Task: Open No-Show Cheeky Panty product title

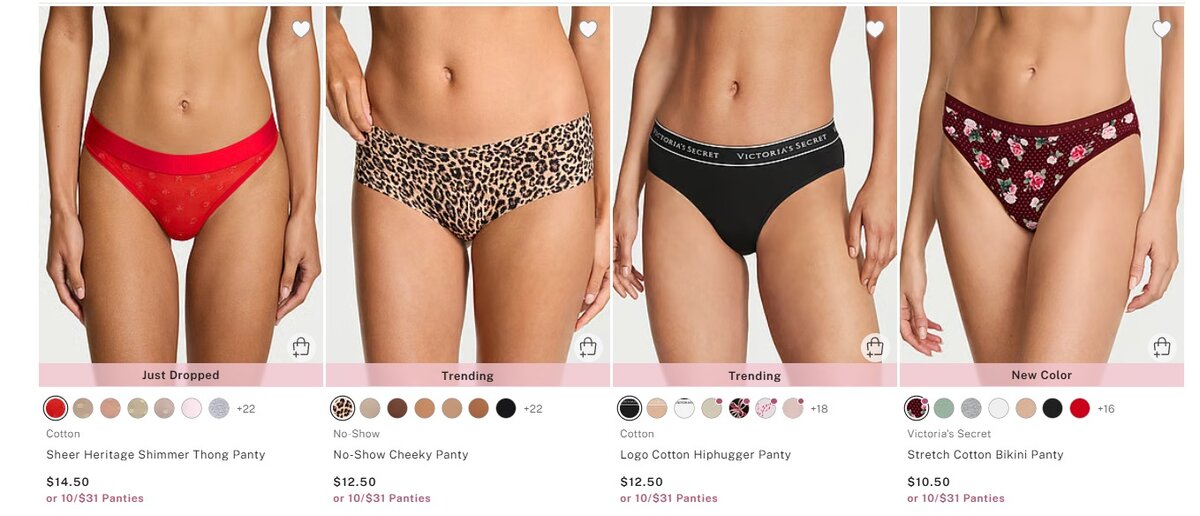Action: point(401,455)
